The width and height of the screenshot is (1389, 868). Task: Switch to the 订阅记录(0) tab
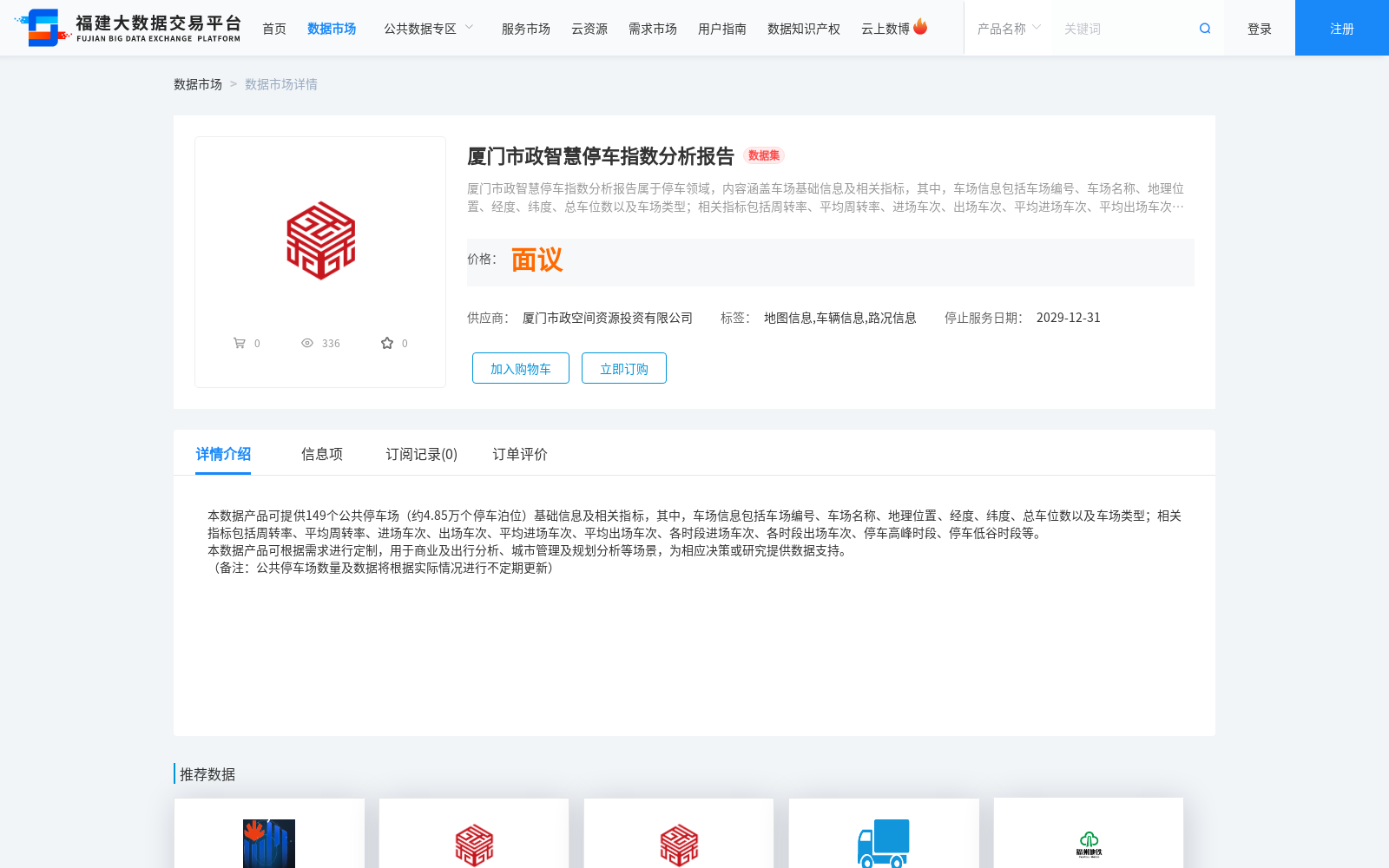(x=422, y=454)
